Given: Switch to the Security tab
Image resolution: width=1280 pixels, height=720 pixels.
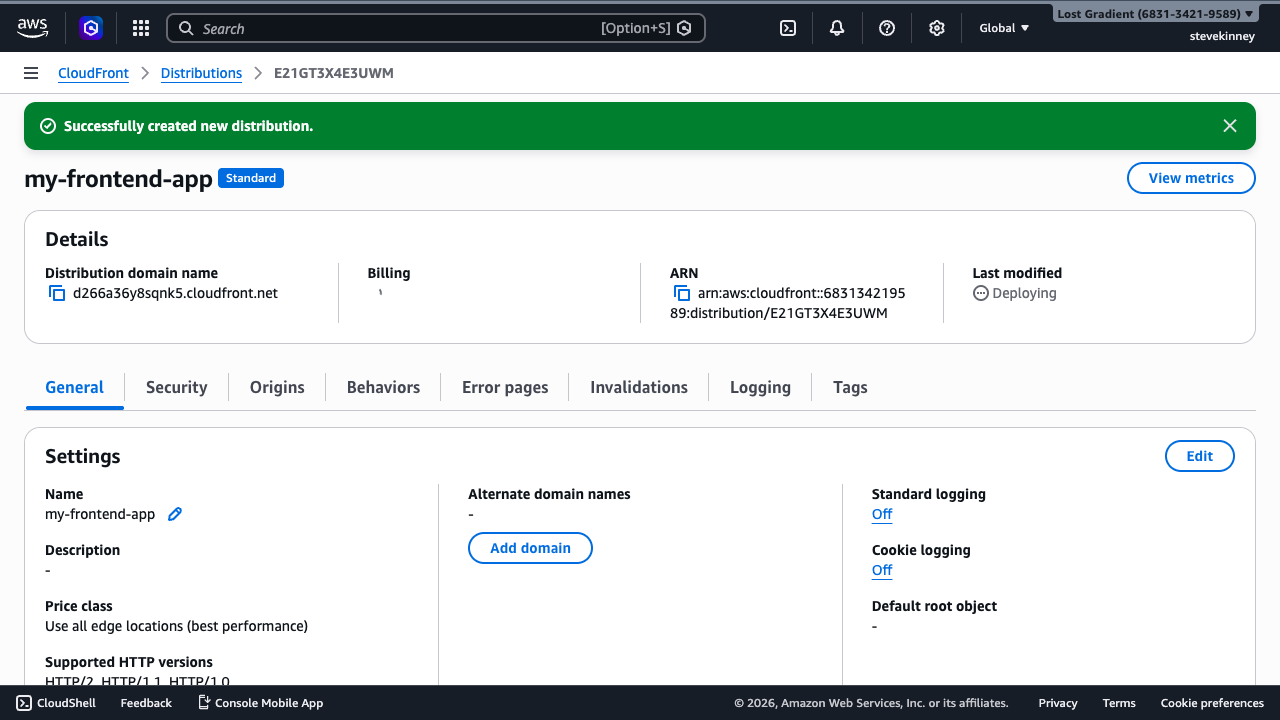Looking at the screenshot, I should (x=177, y=387).
